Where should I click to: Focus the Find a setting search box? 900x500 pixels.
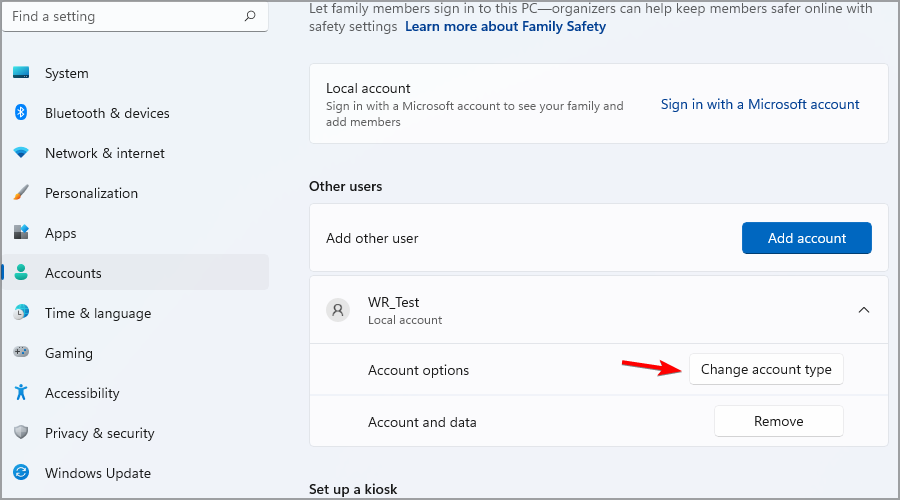click(x=120, y=17)
